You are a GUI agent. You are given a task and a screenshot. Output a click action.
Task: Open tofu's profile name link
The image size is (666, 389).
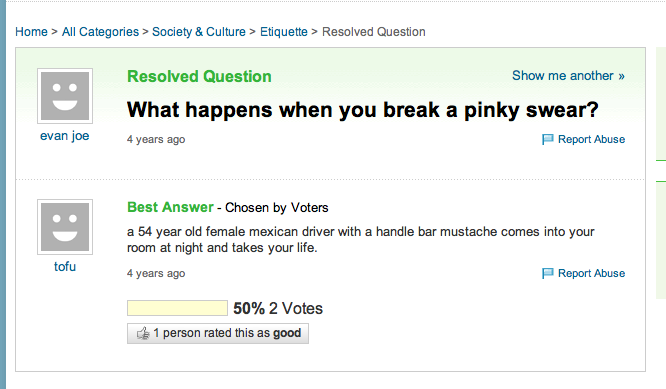(x=65, y=267)
